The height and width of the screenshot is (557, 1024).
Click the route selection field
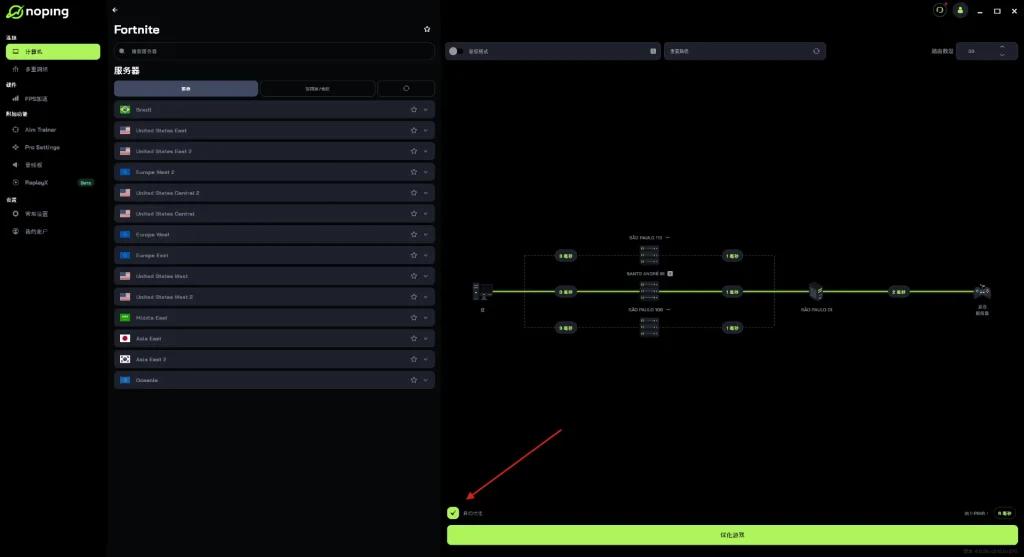pos(744,51)
